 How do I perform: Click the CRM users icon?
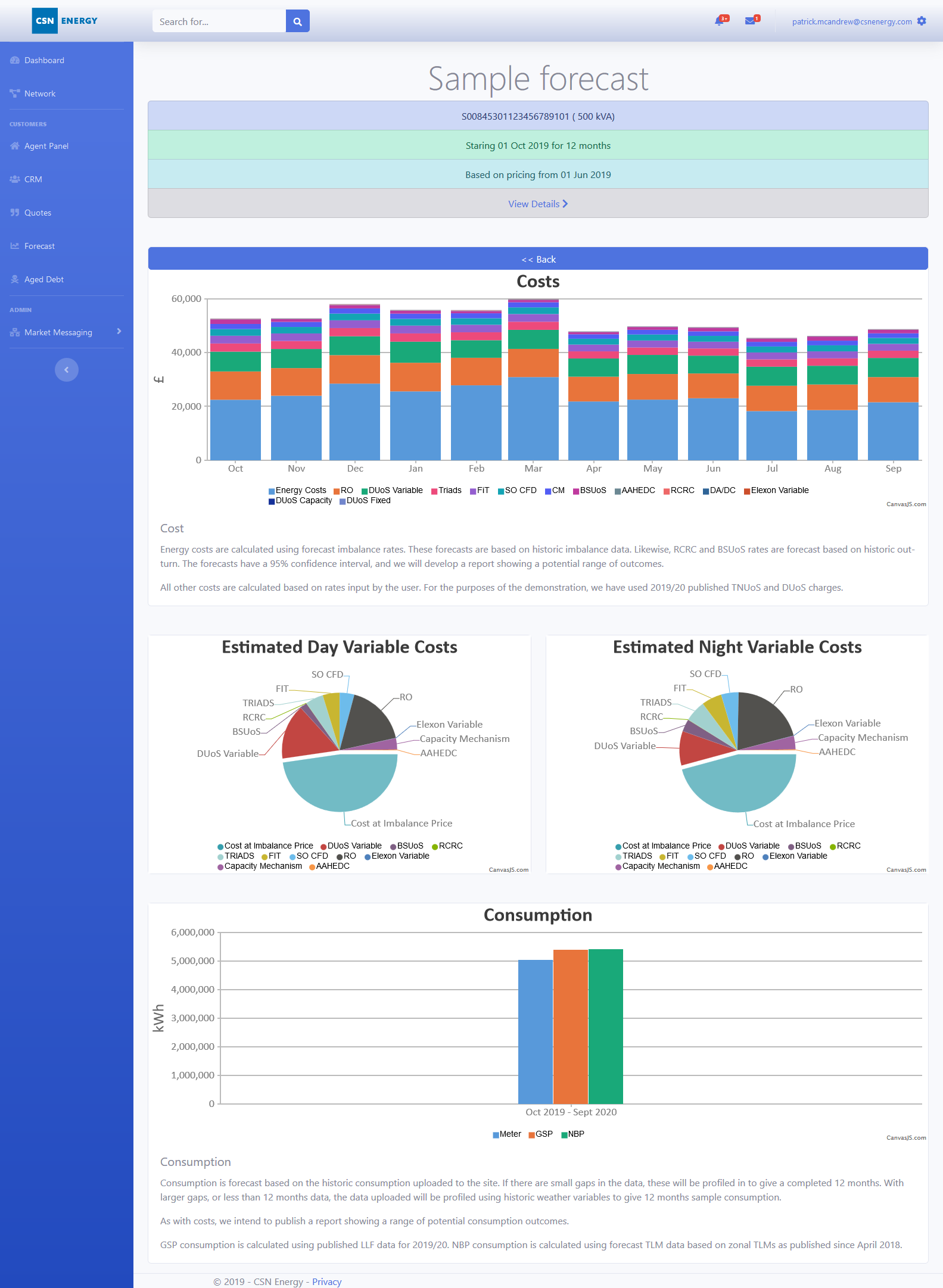pyautogui.click(x=15, y=179)
